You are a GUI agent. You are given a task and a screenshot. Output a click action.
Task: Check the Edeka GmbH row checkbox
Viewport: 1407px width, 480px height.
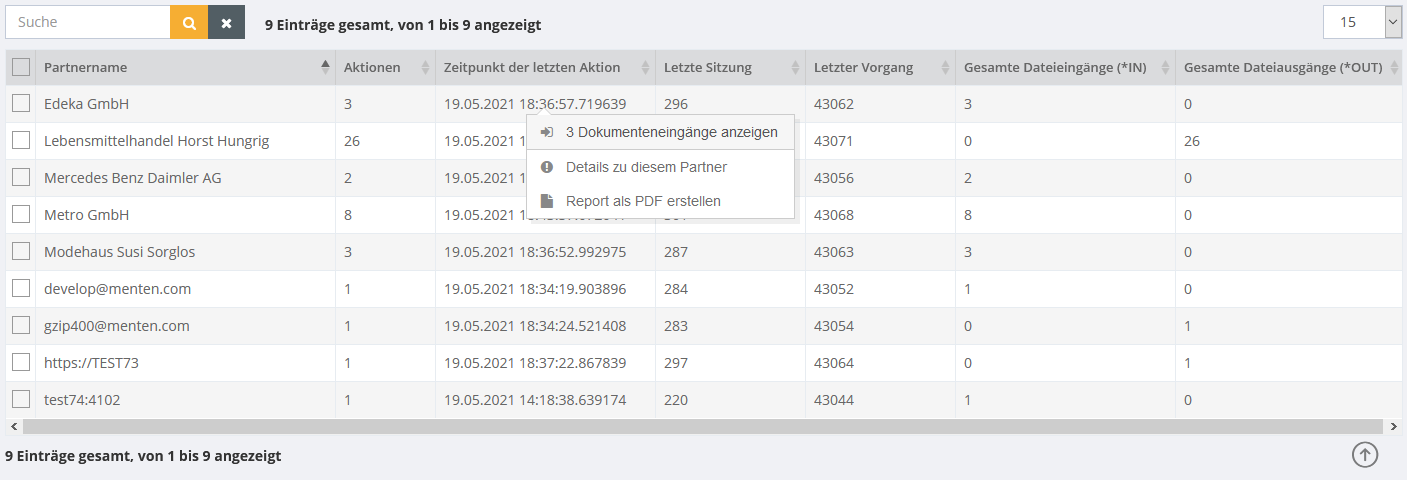pyautogui.click(x=21, y=103)
